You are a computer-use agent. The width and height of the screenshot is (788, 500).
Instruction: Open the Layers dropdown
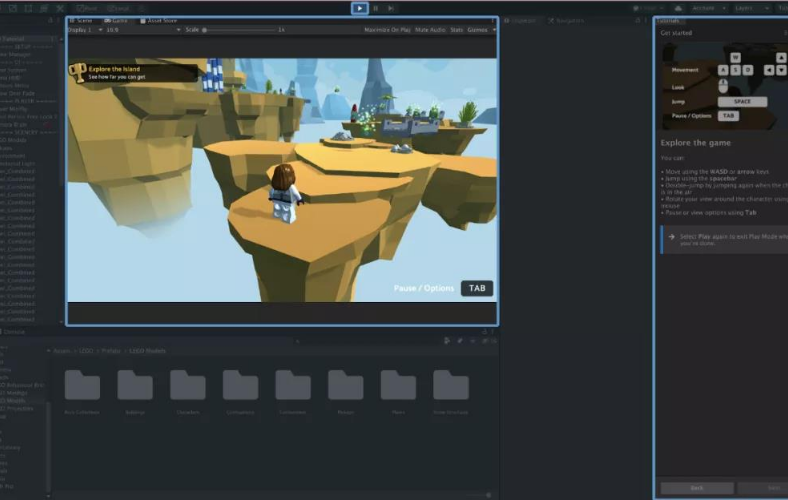pyautogui.click(x=751, y=8)
